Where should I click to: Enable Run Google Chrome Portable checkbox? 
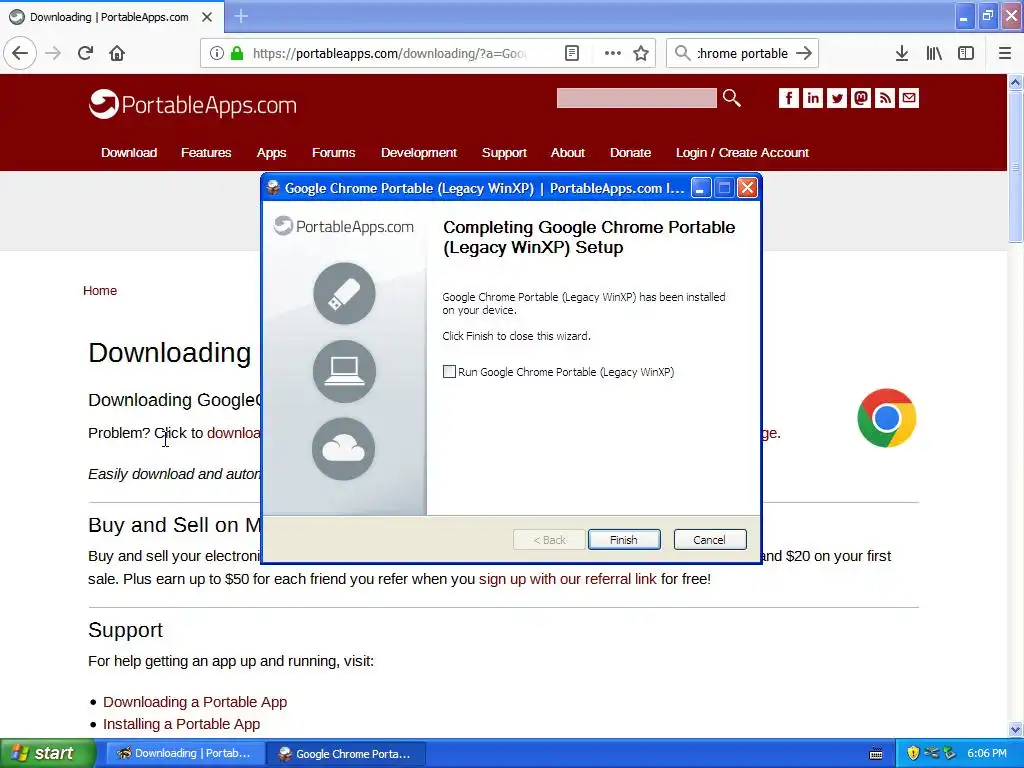[449, 372]
